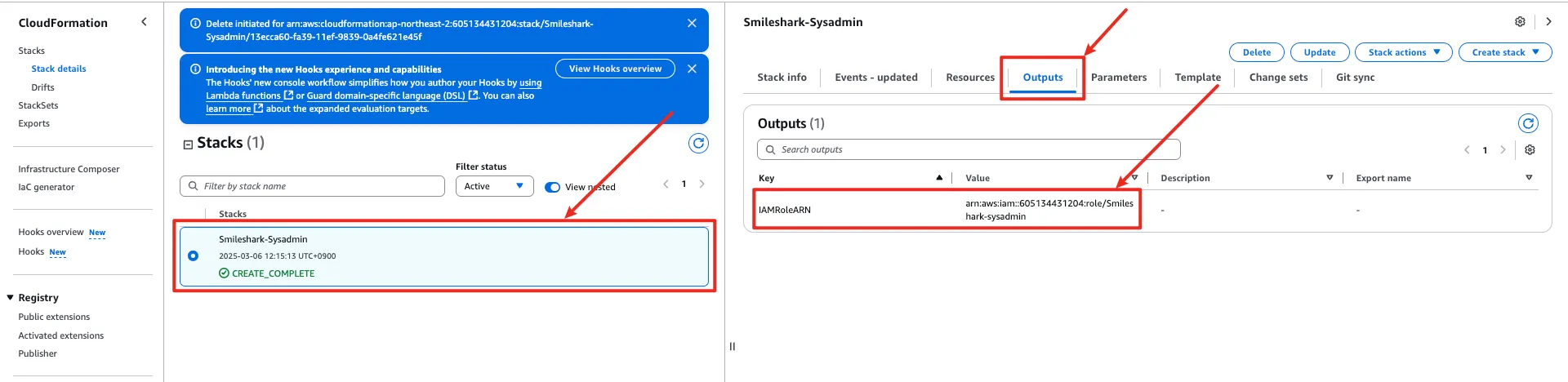This screenshot has height=382, width=1568.
Task: Open the Filter status Active dropdown
Action: click(x=494, y=186)
